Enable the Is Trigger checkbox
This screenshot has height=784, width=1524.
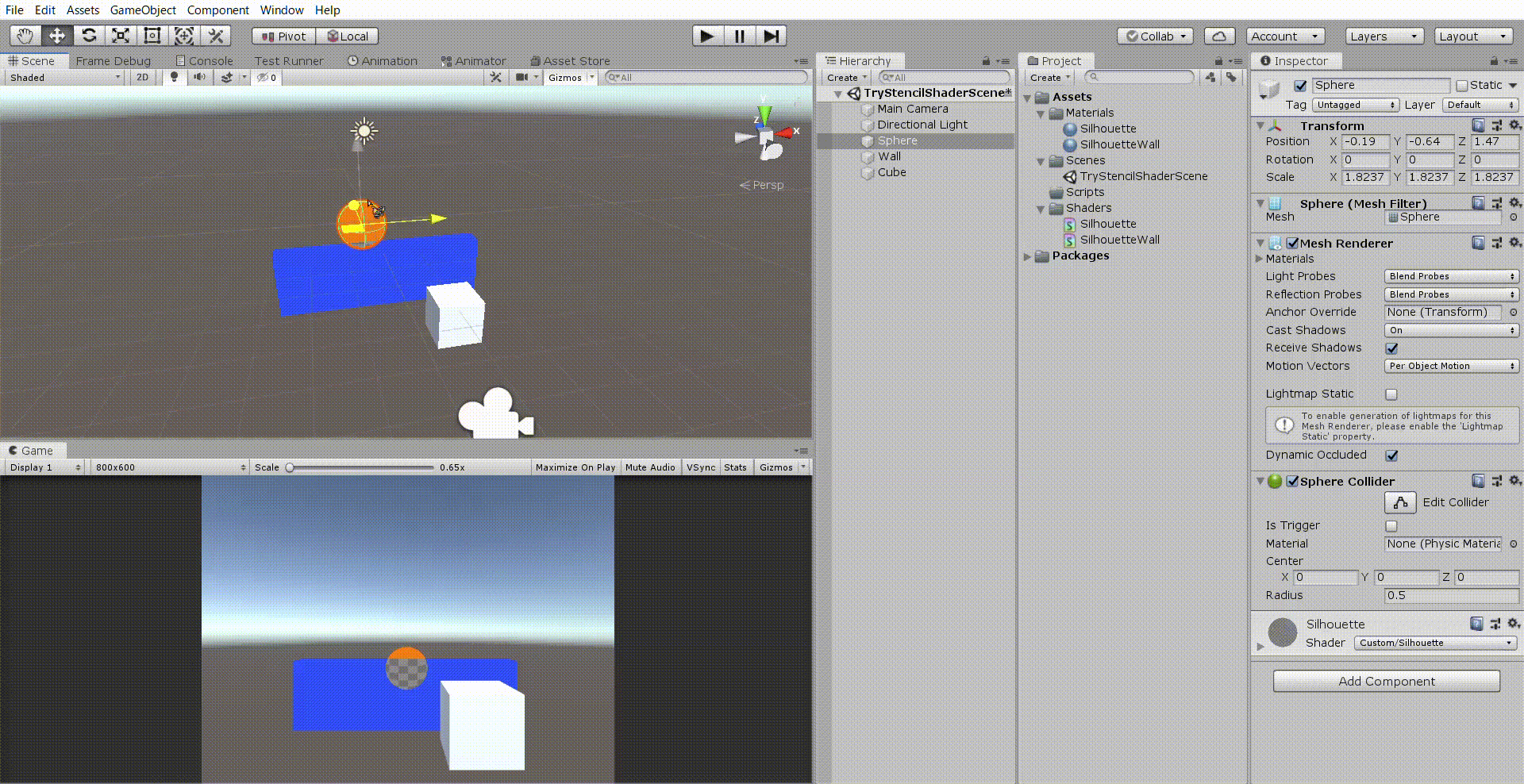[x=1391, y=526]
